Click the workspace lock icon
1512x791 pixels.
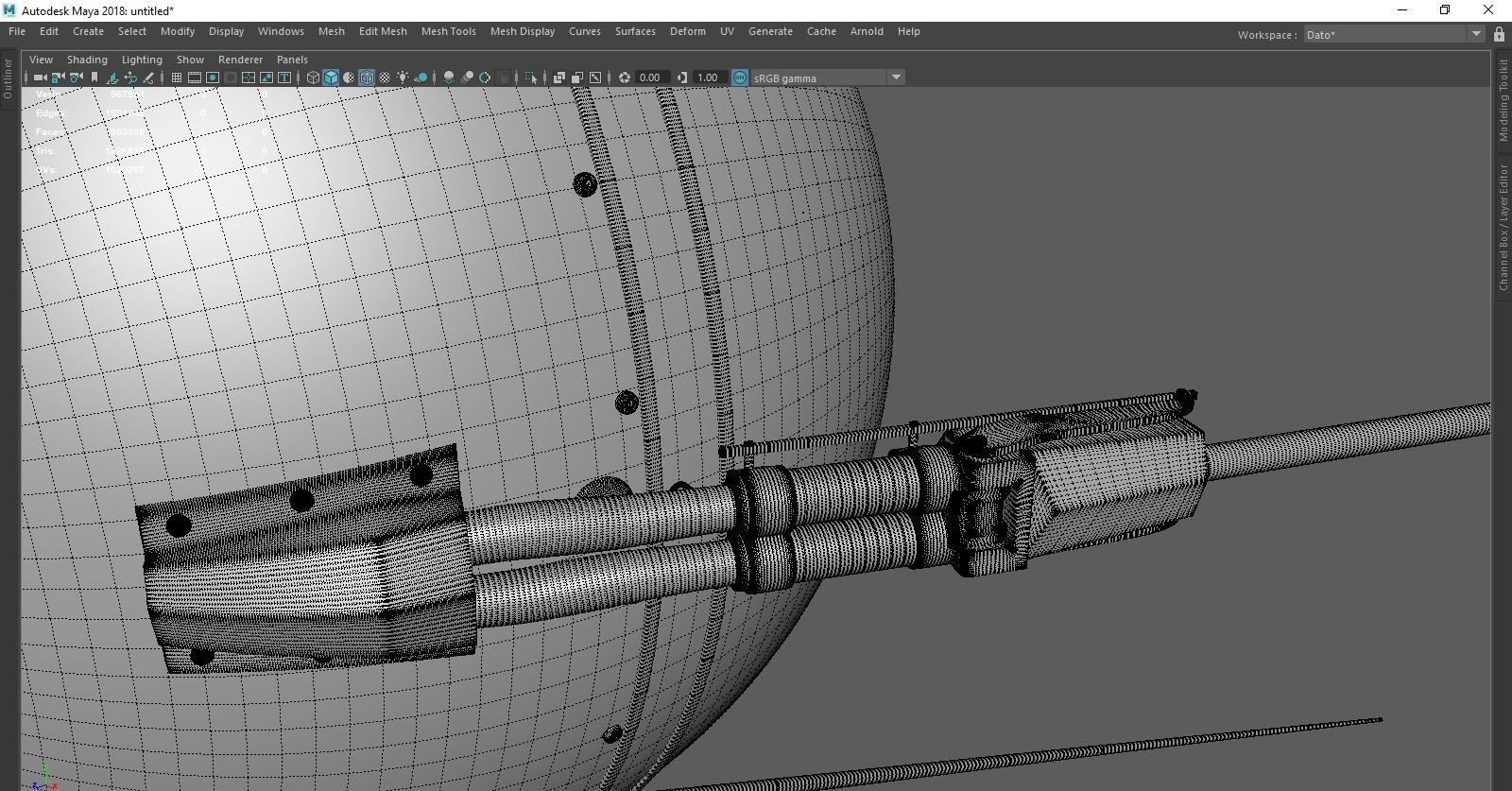pyautogui.click(x=1499, y=34)
